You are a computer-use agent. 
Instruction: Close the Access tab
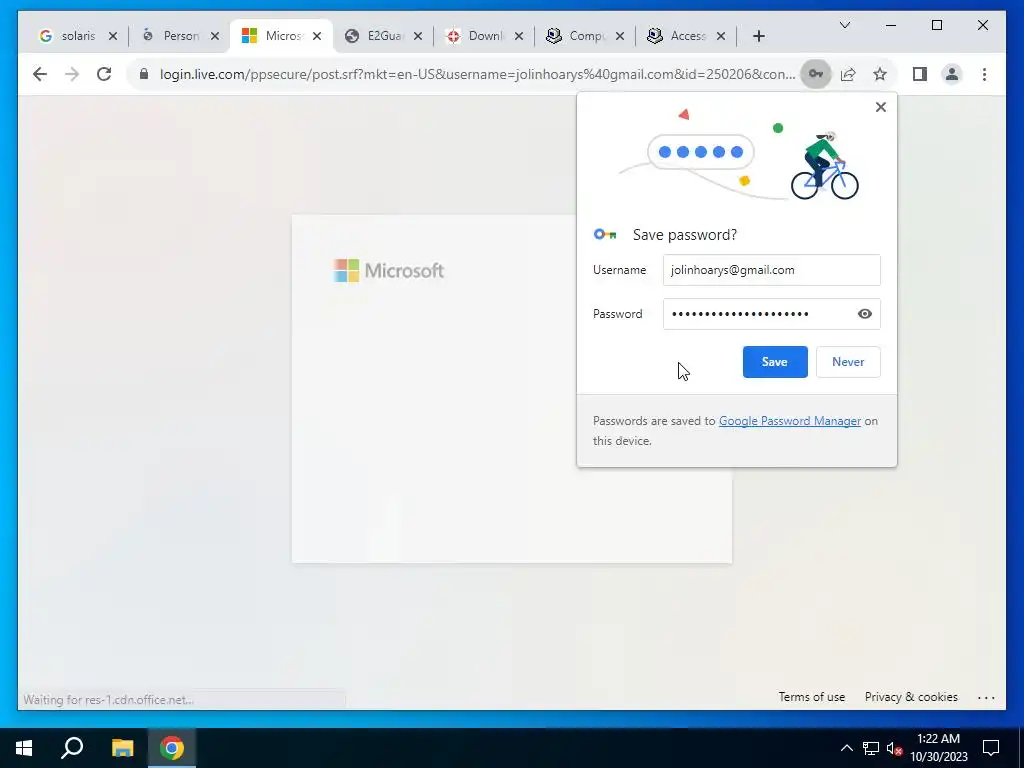coord(721,36)
